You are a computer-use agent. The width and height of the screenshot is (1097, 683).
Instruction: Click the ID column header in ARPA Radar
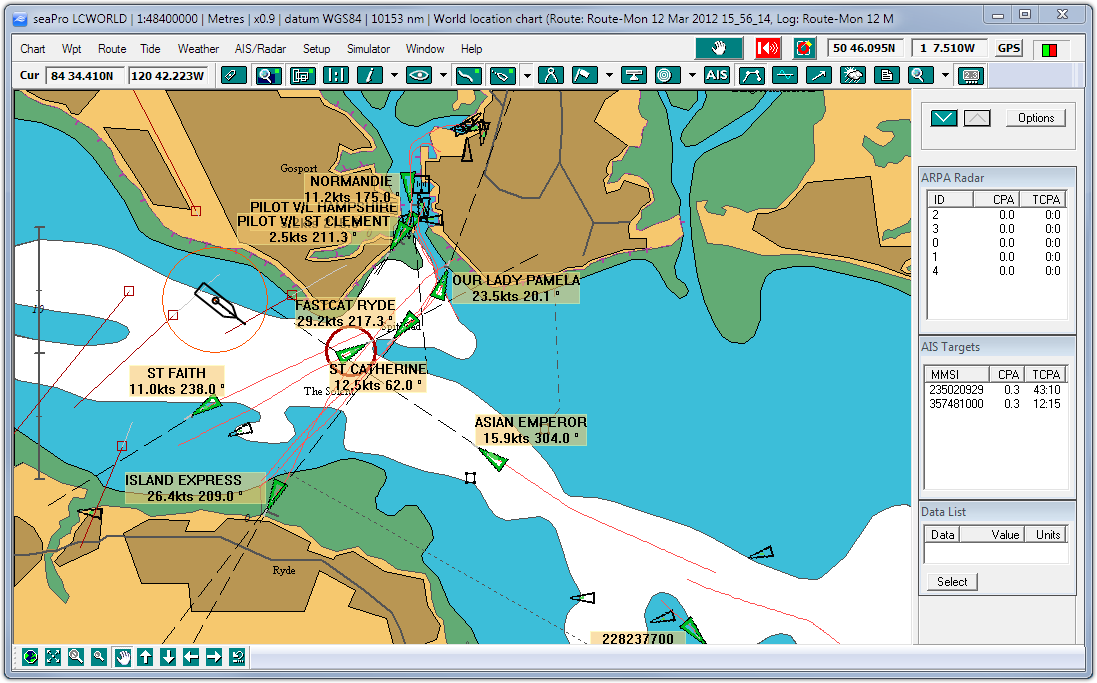click(x=950, y=199)
